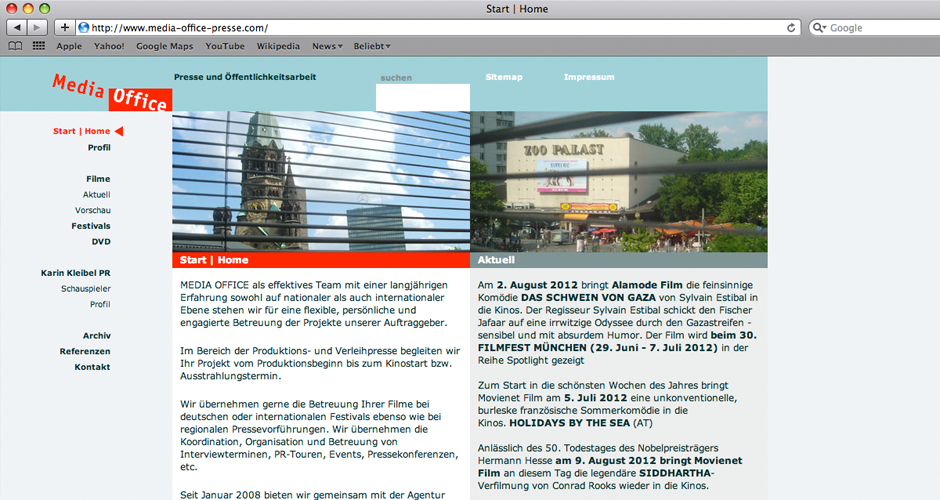
Task: Open the Beliebt bookmarks dropdown
Action: (x=372, y=46)
